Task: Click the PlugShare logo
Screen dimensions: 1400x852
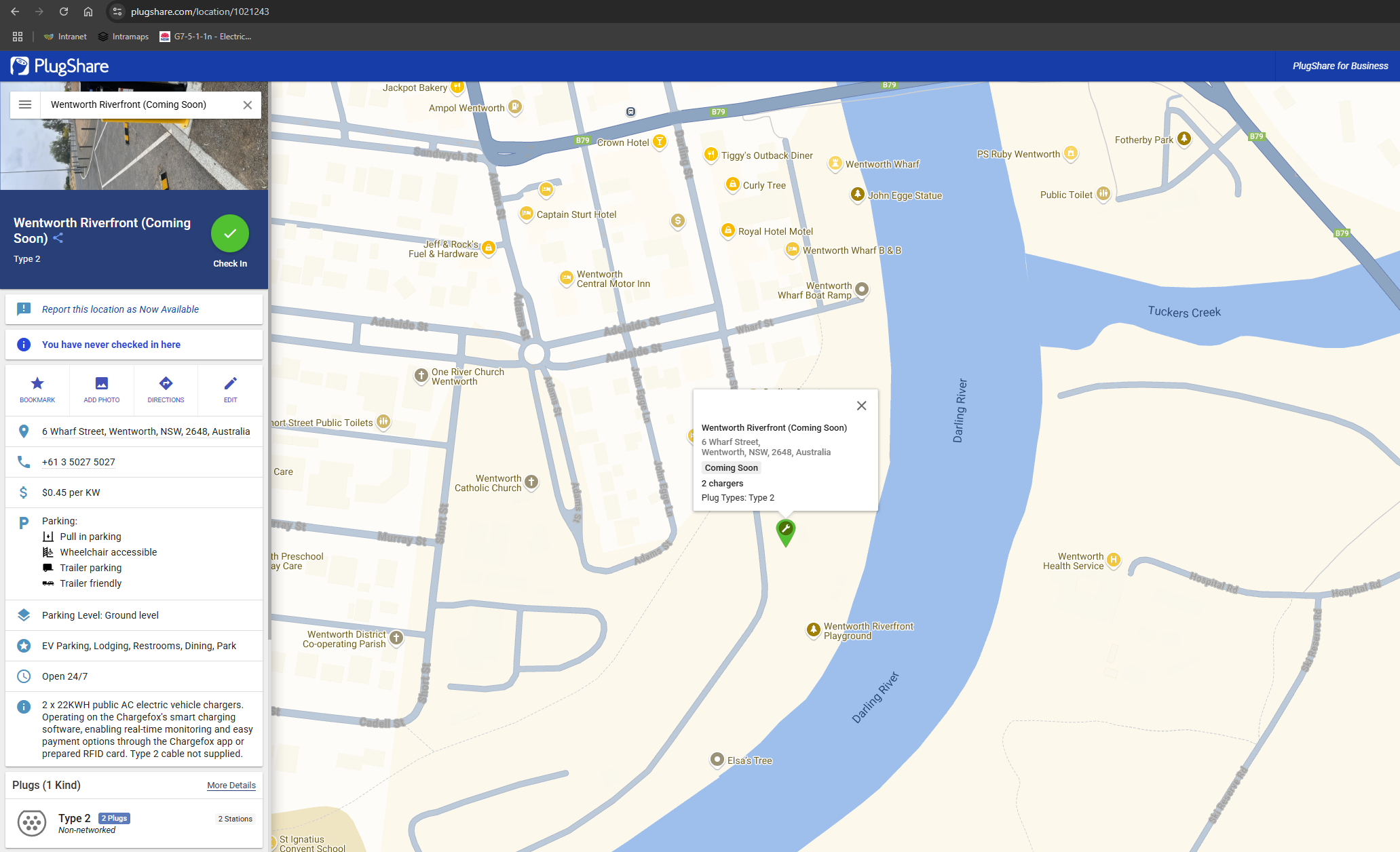Action: click(60, 66)
